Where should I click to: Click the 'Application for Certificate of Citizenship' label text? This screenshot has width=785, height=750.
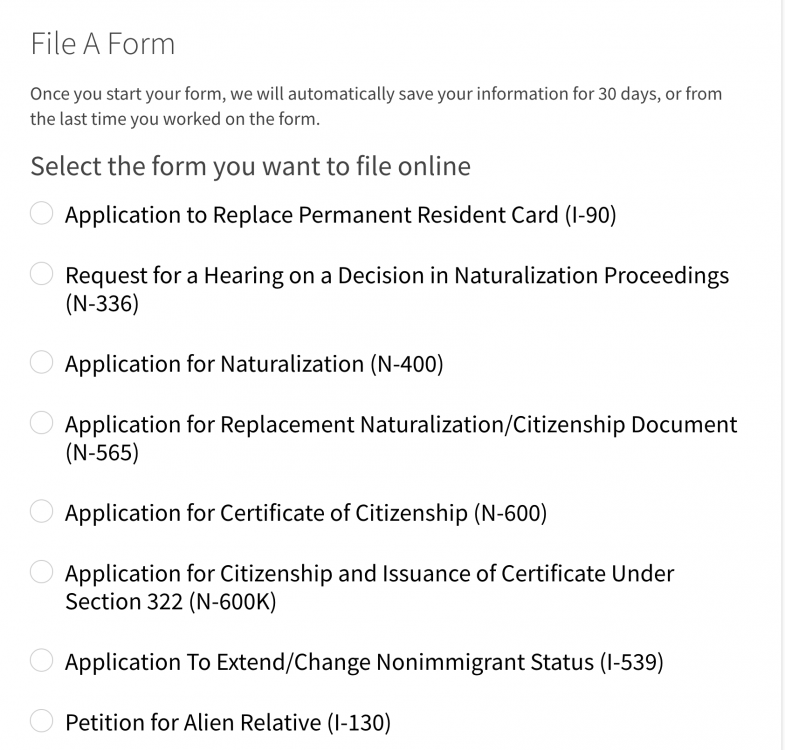point(266,513)
